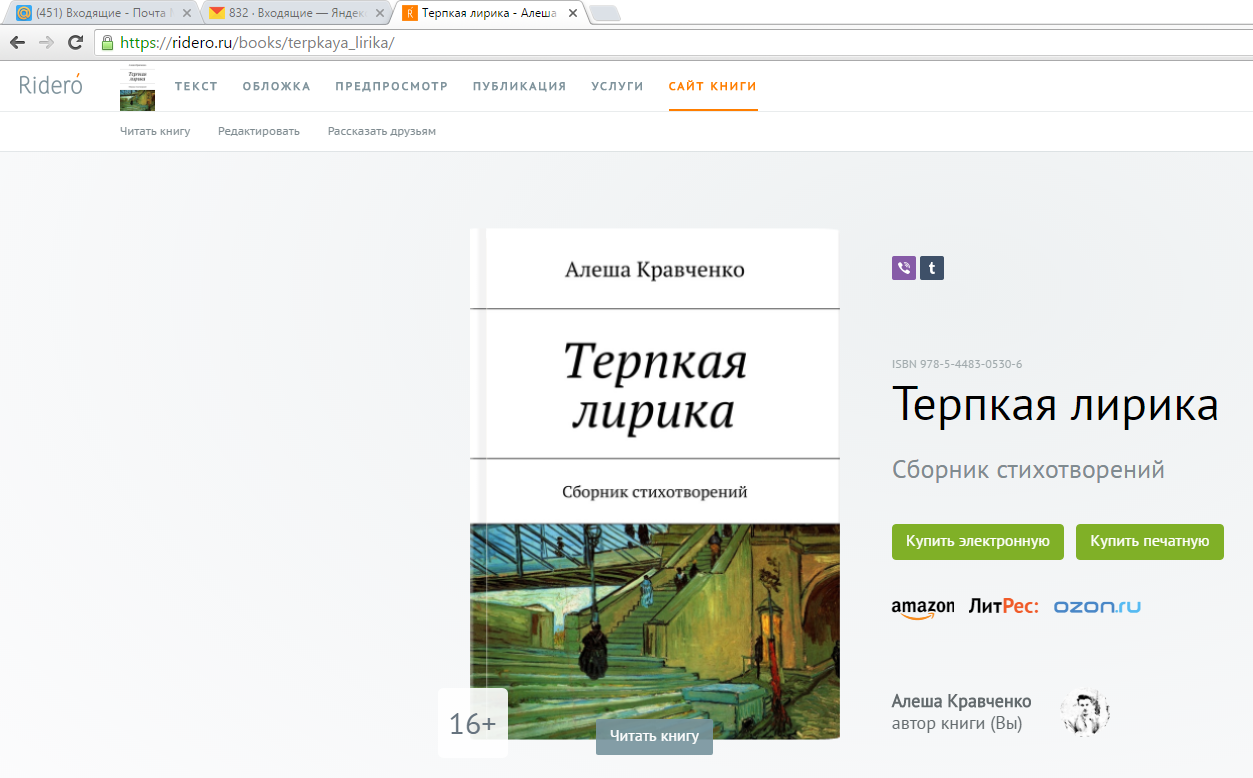Click the browser Forward arrow

[x=46, y=42]
